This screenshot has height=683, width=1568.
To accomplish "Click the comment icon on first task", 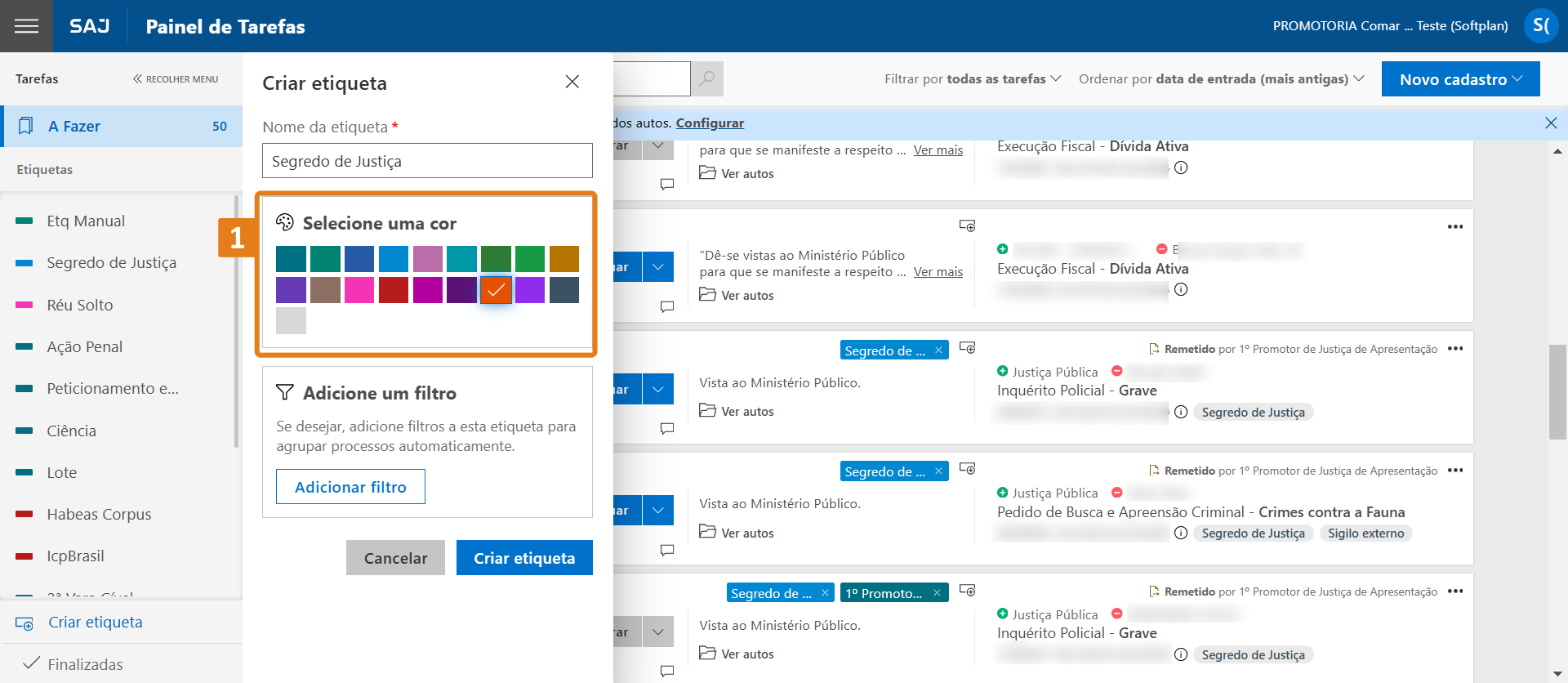I will [x=667, y=185].
